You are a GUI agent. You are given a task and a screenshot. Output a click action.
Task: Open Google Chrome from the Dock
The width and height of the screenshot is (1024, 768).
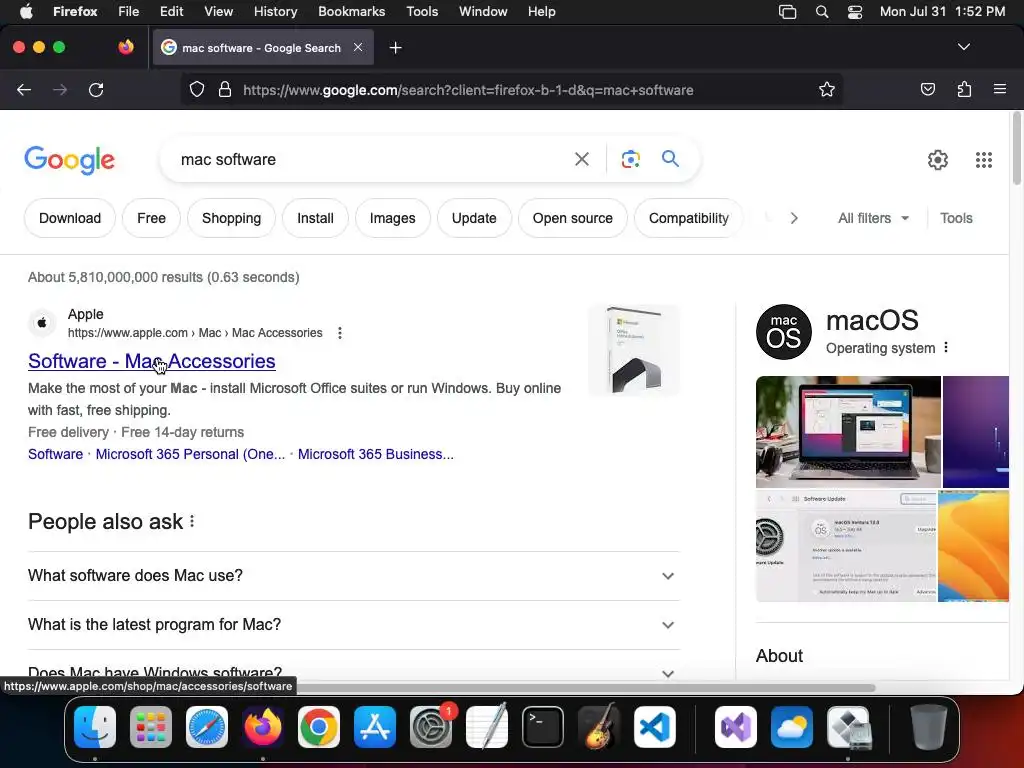319,727
